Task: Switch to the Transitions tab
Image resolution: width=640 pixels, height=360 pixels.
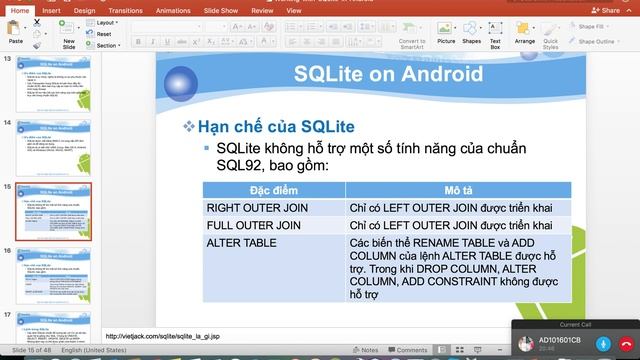Action: tap(125, 11)
